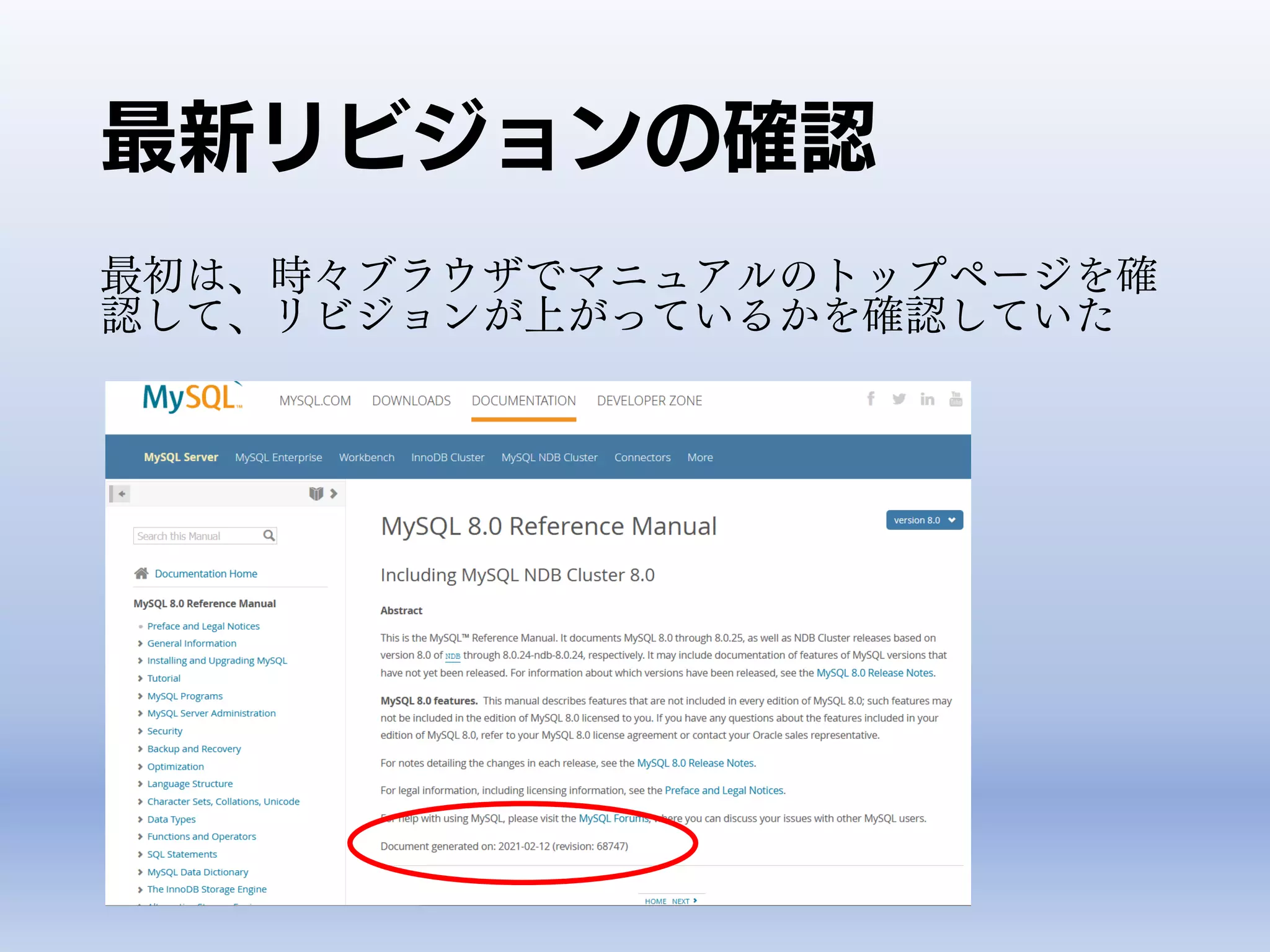
Task: Open the Documentation Home link
Action: coord(206,574)
